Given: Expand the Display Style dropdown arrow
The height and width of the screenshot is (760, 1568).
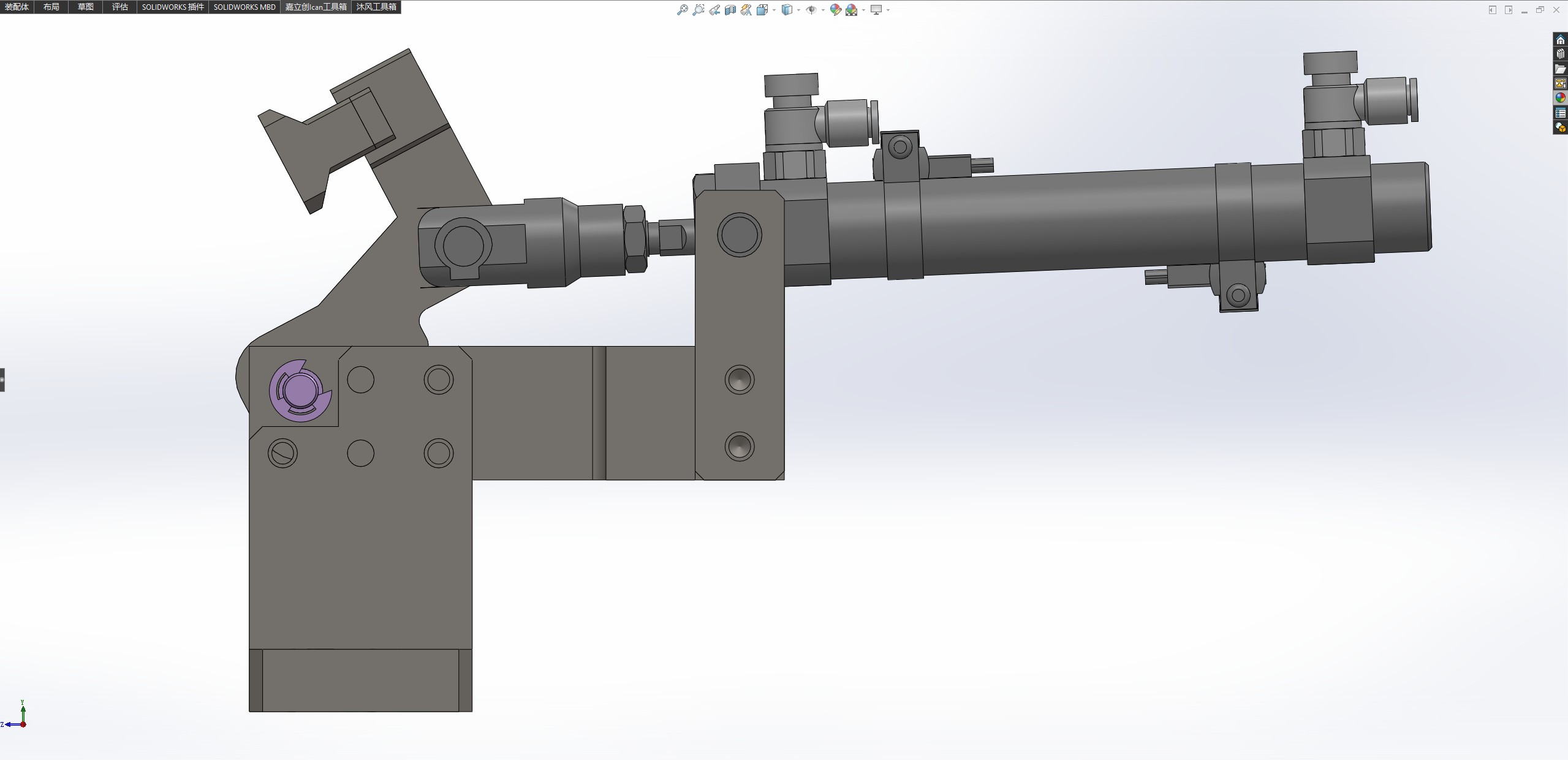Looking at the screenshot, I should pos(798,10).
